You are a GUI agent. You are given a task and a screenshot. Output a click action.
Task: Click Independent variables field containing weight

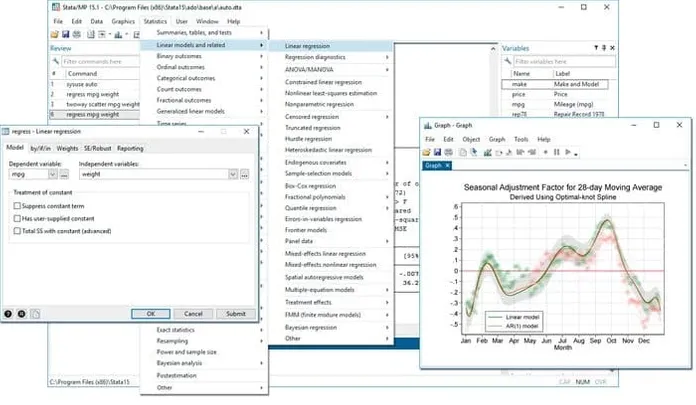(x=154, y=175)
